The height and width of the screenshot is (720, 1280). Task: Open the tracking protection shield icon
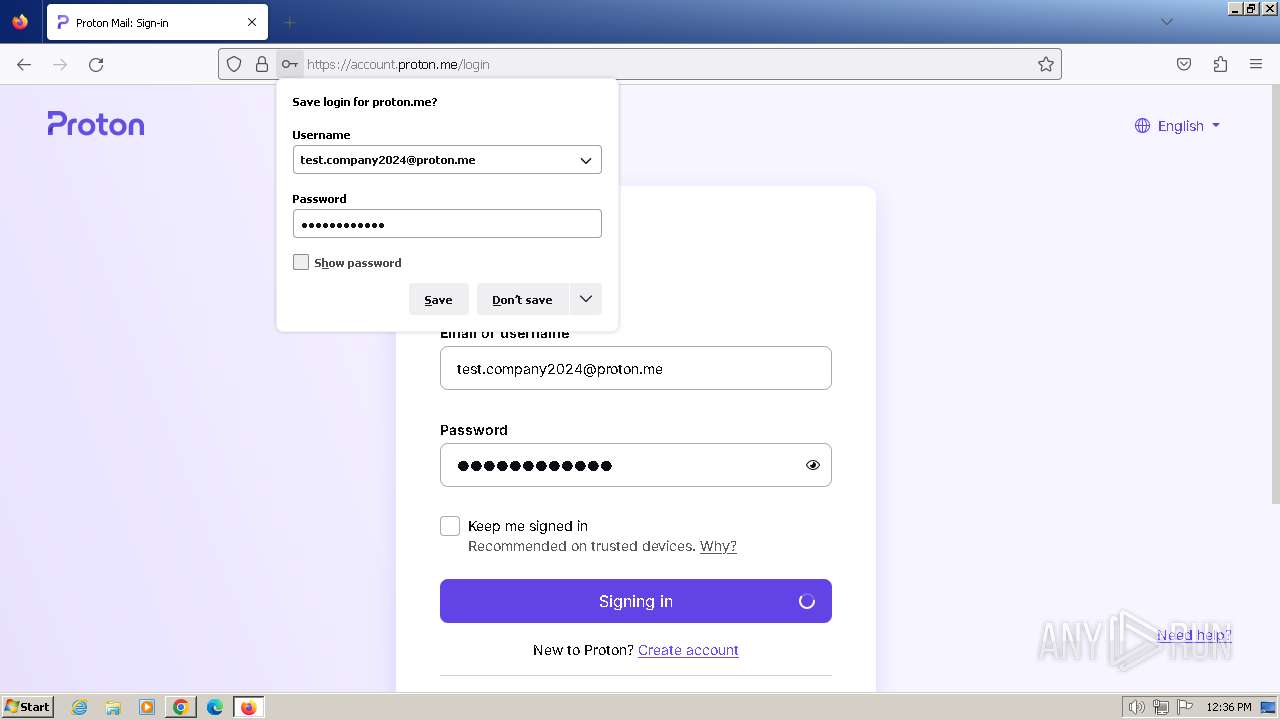[x=234, y=64]
